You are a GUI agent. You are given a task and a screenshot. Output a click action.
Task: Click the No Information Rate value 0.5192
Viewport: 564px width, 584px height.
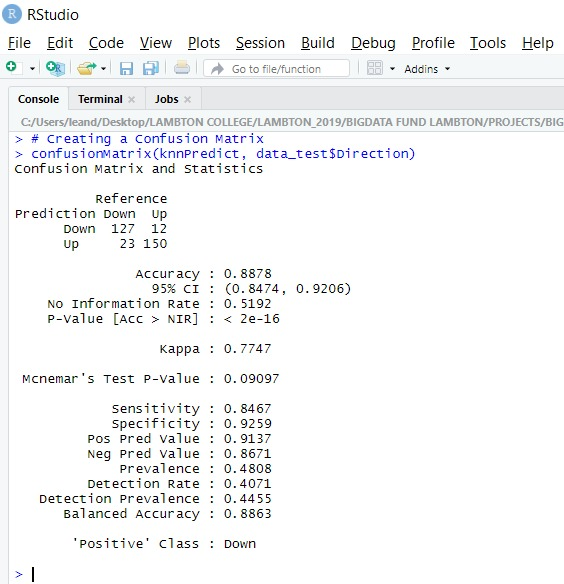coord(247,304)
